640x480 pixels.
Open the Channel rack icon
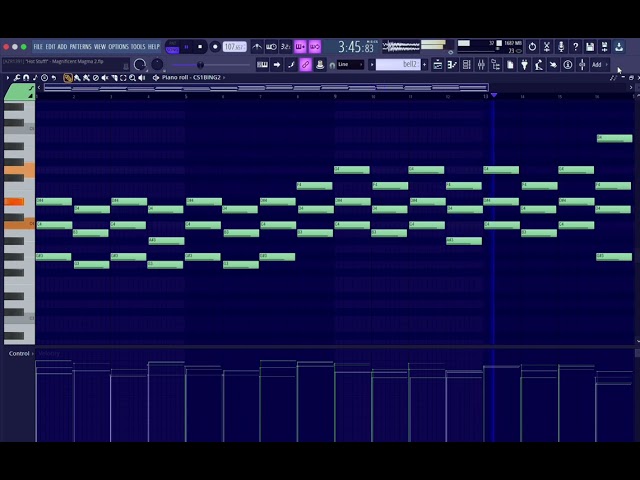point(467,64)
